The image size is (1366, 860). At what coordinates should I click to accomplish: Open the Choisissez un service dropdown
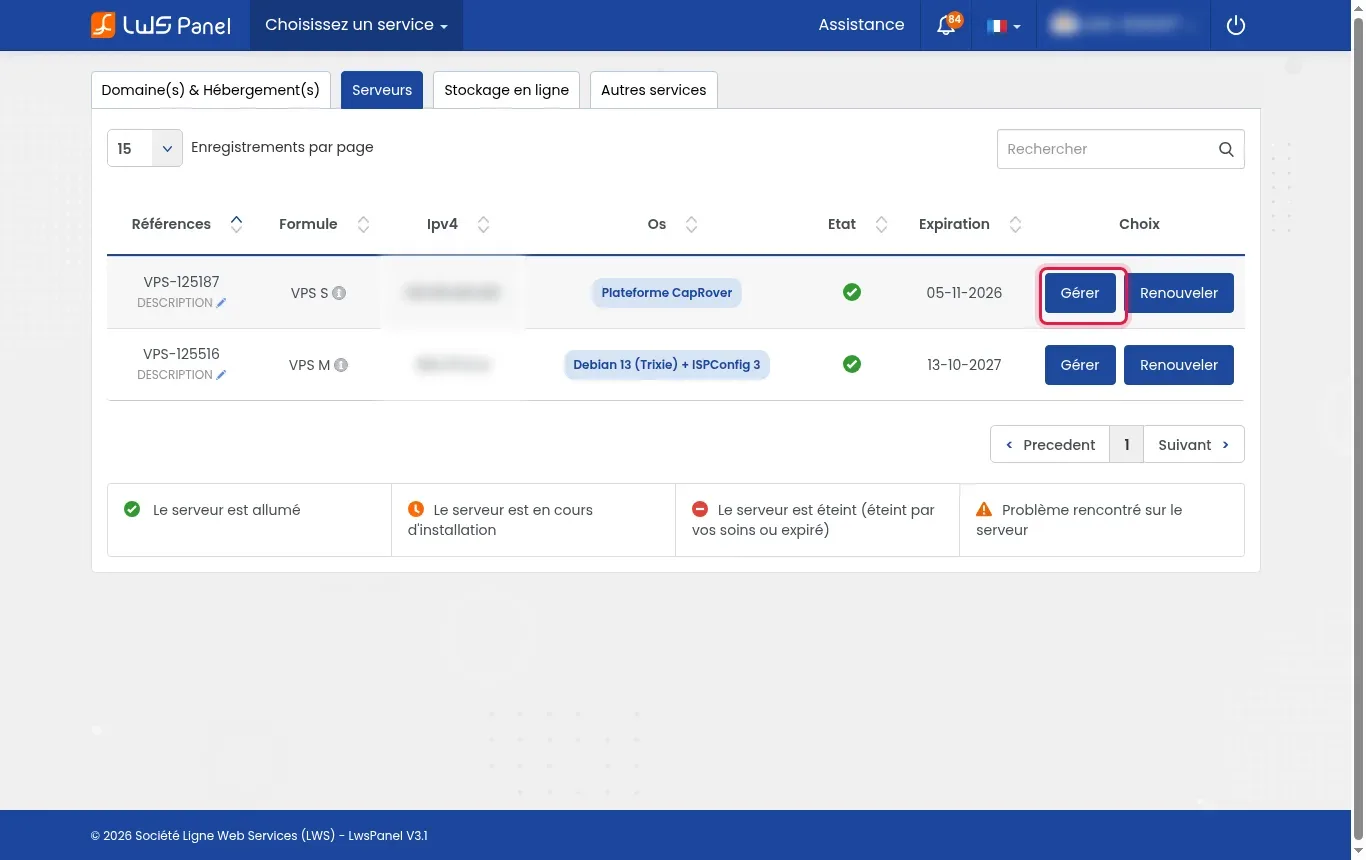[x=356, y=25]
